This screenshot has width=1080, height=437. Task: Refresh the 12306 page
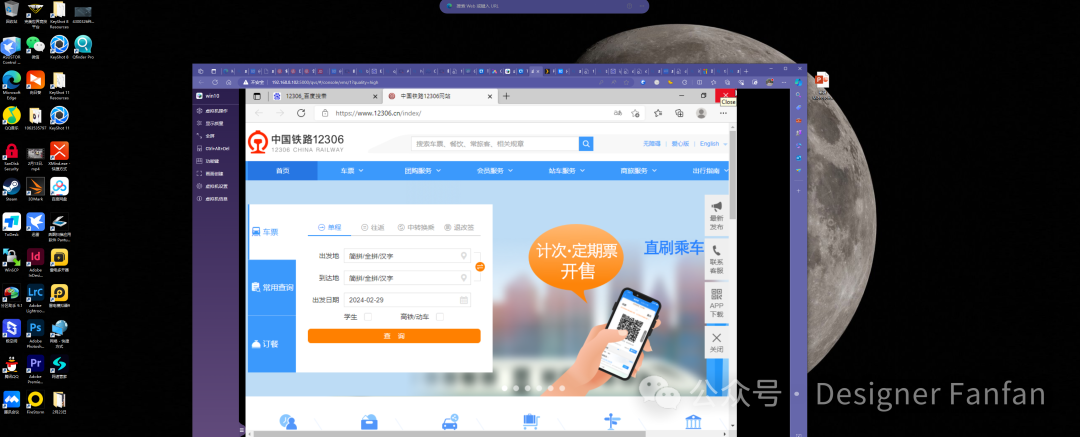(x=299, y=114)
